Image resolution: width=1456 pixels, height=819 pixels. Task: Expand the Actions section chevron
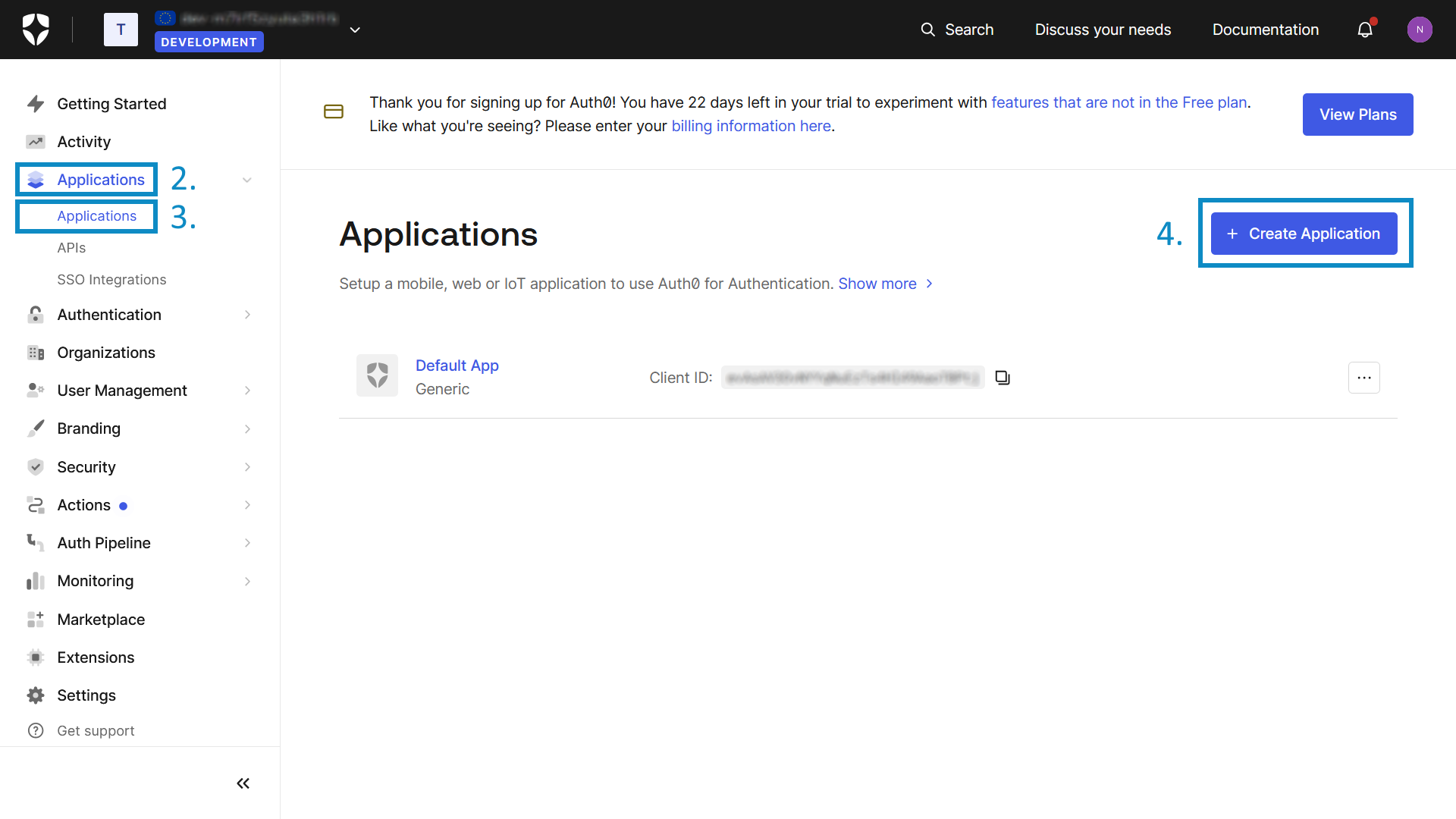247,505
